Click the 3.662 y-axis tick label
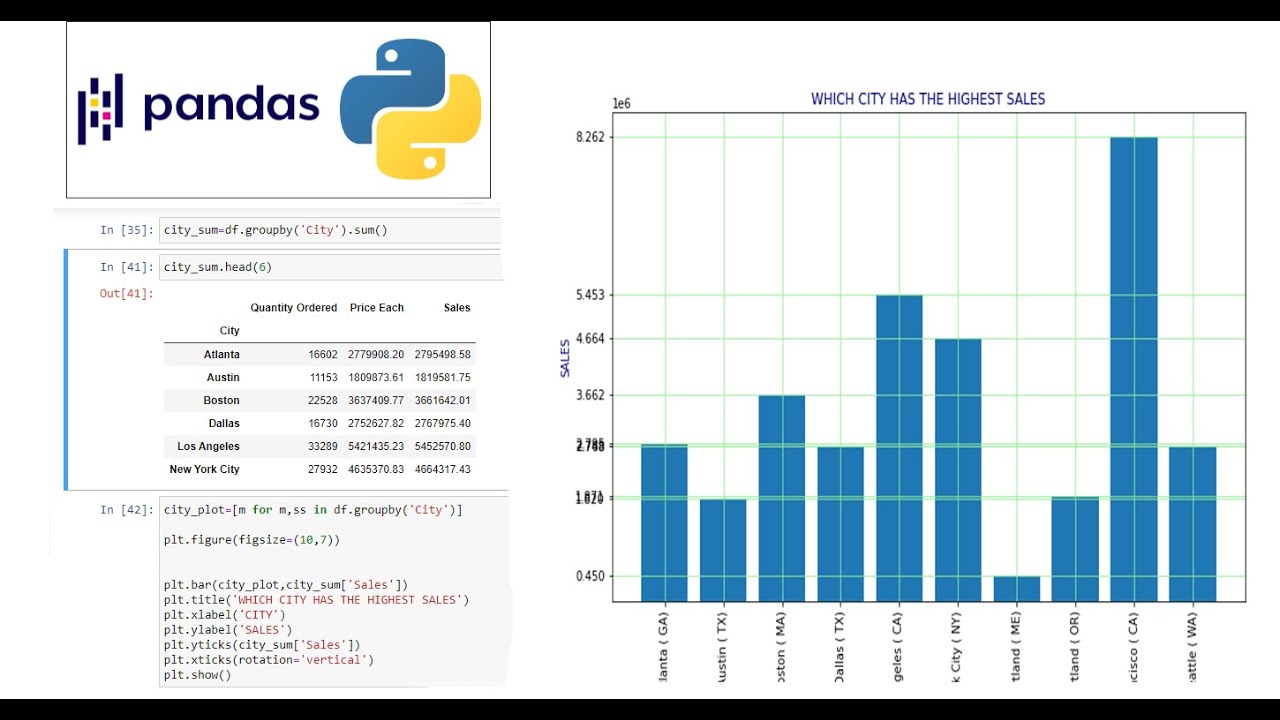This screenshot has height=720, width=1280. pos(590,395)
